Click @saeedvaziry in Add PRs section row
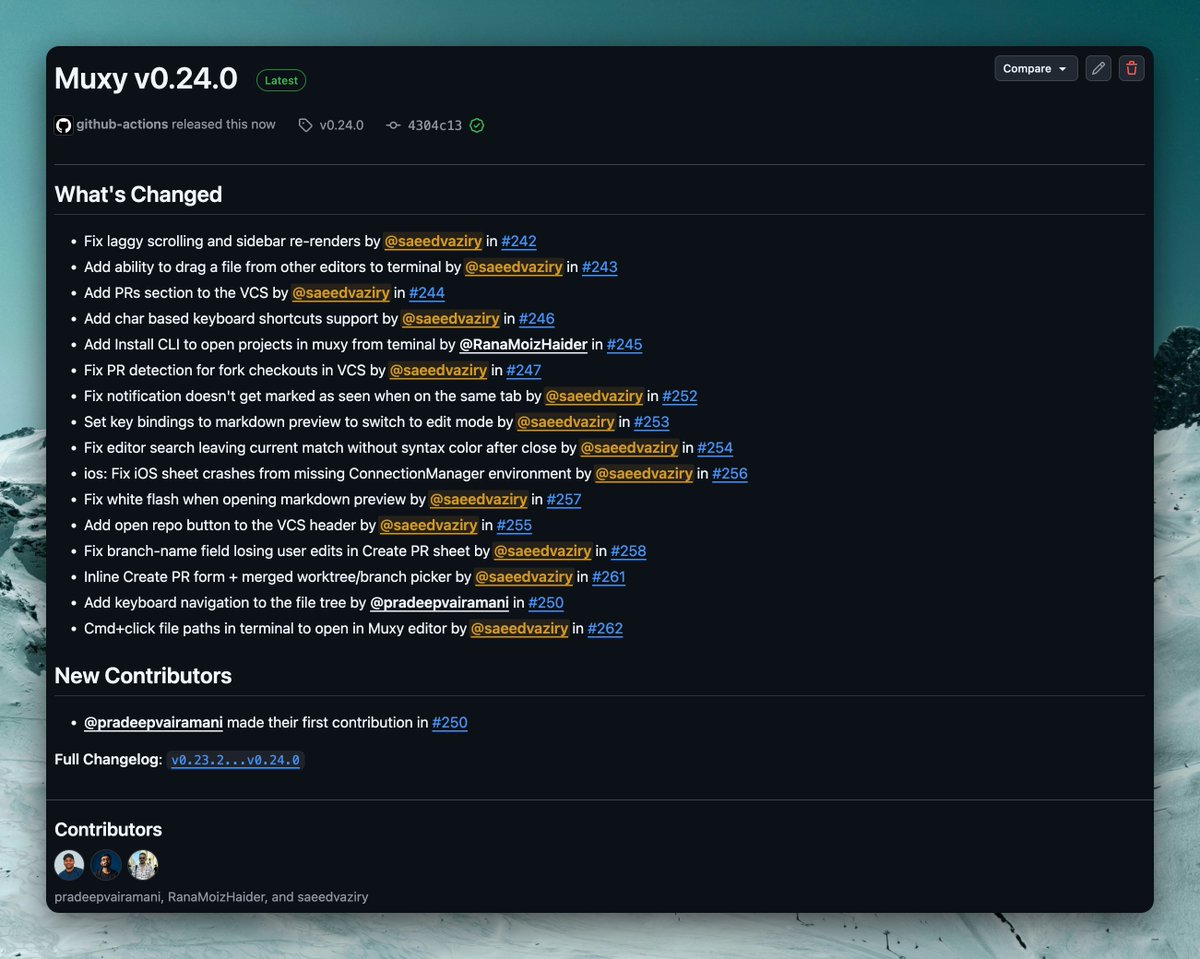This screenshot has height=959, width=1200. (x=341, y=293)
